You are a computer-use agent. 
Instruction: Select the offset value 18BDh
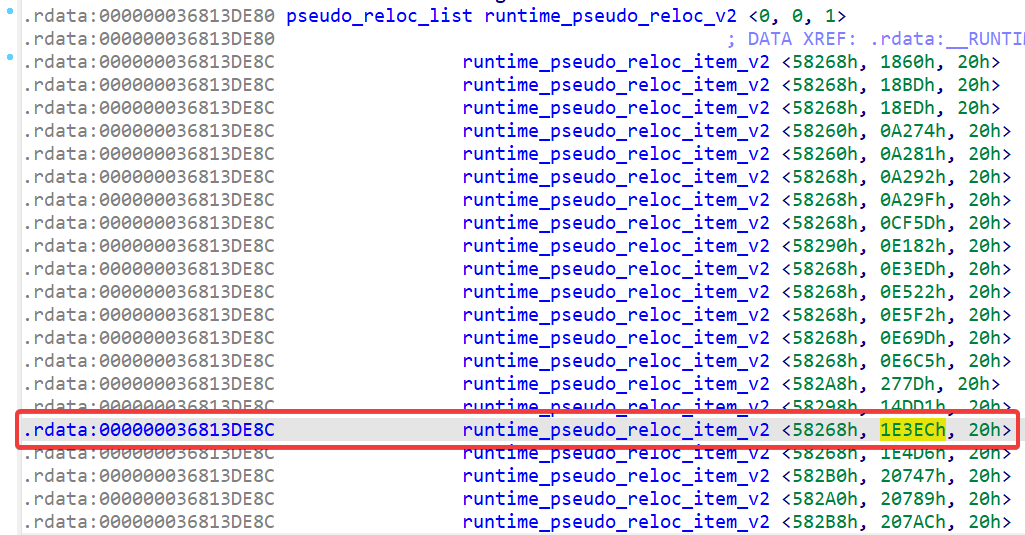tap(907, 85)
